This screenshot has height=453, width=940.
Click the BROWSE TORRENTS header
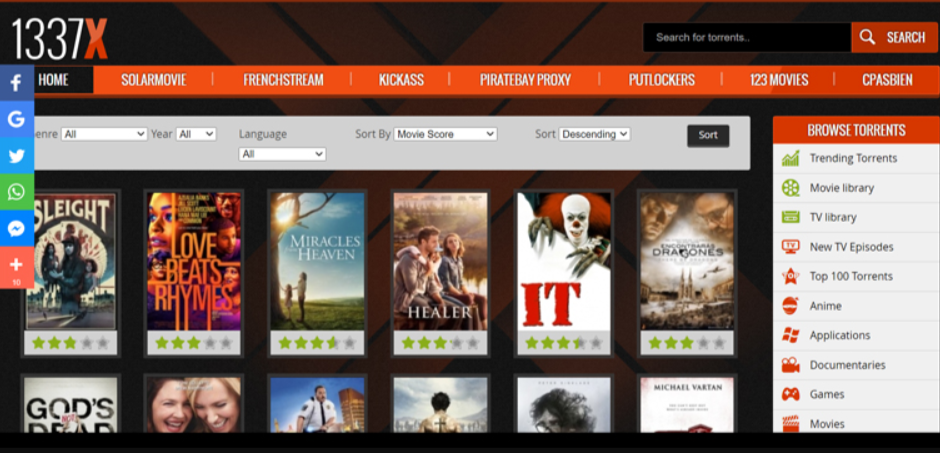(856, 130)
